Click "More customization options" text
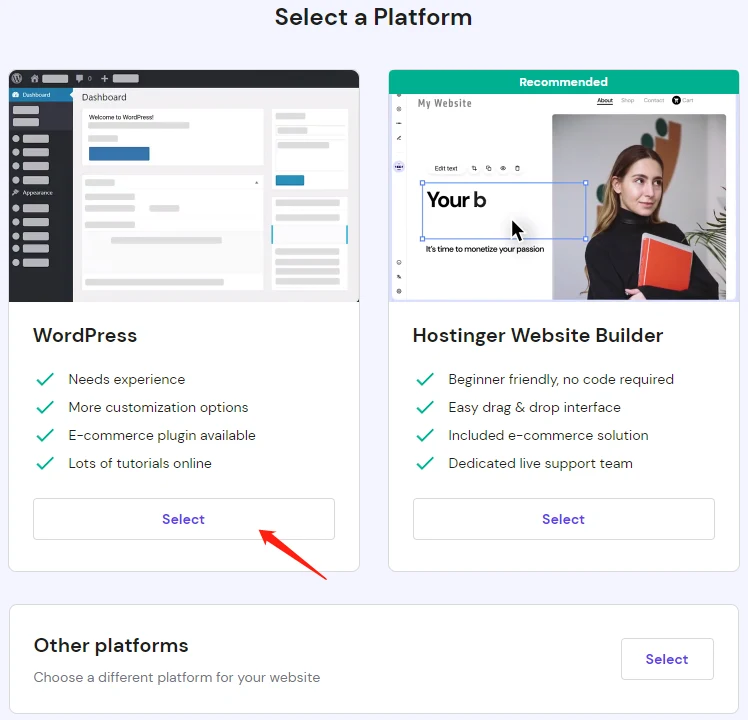Image resolution: width=748 pixels, height=720 pixels. 158,407
